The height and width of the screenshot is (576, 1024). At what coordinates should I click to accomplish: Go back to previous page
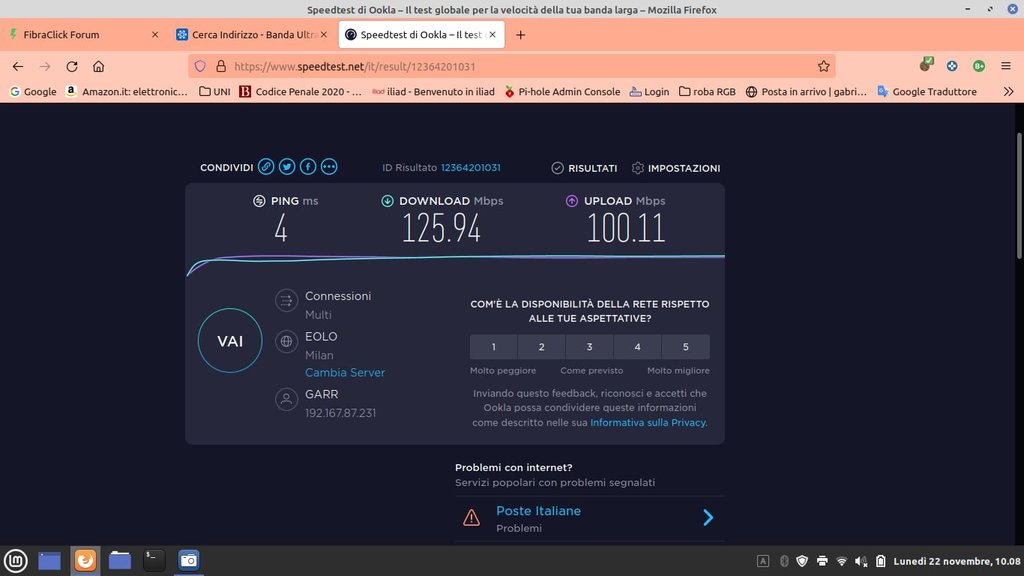pos(18,66)
